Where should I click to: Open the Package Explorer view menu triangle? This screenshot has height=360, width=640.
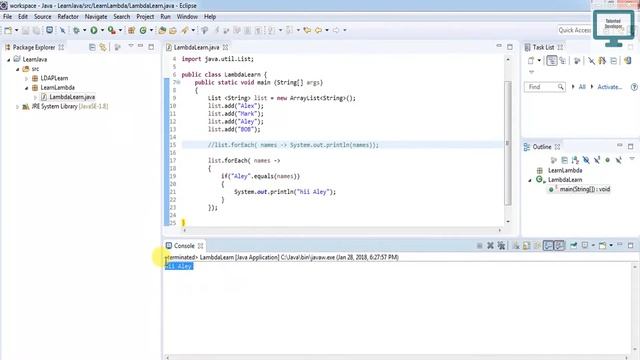pyautogui.click(x=131, y=46)
